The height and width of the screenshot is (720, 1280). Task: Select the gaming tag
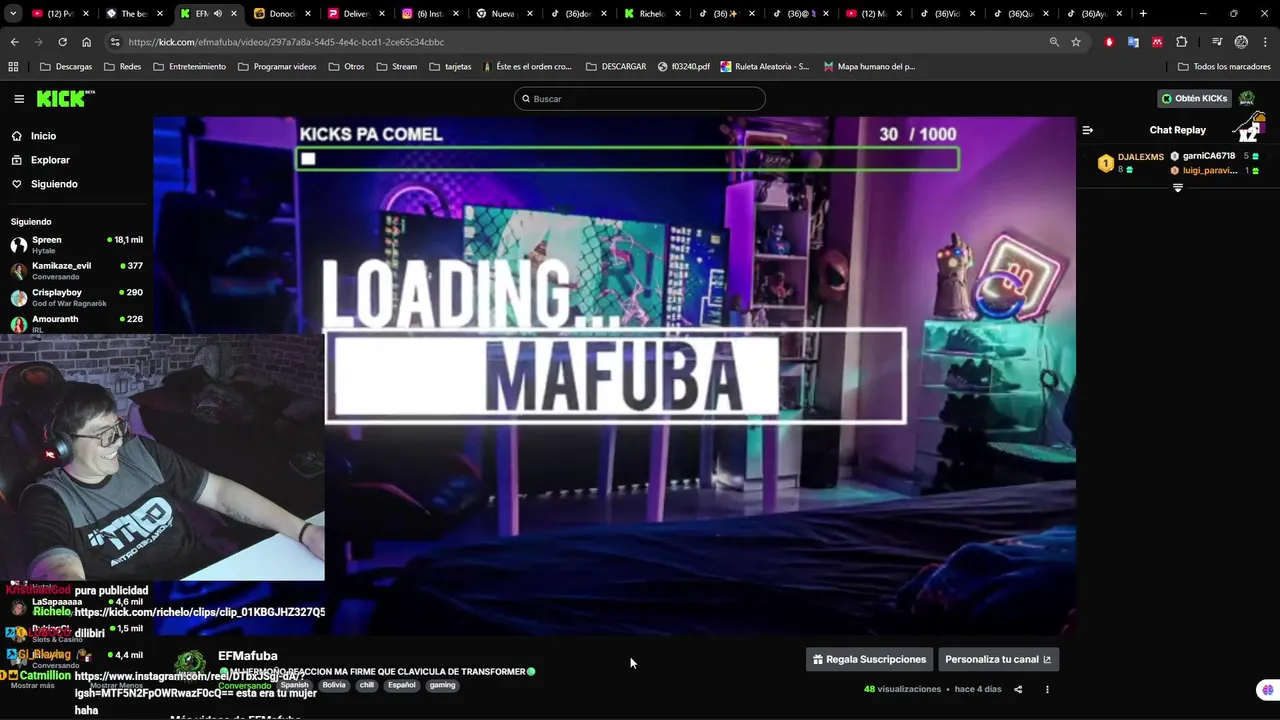coord(442,685)
